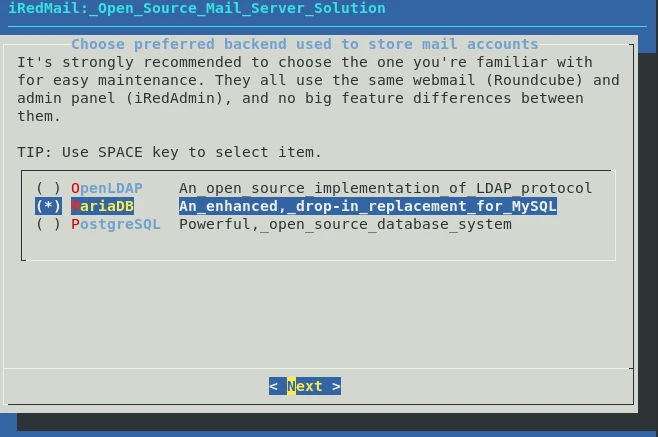Click description 'Powerful, open source database system'

[x=345, y=224]
